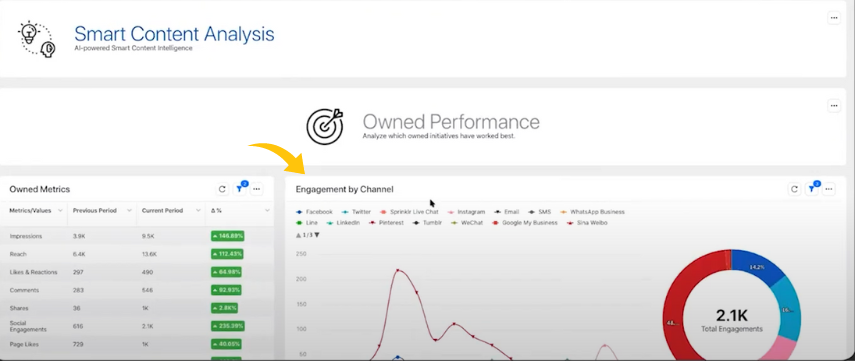Click the 9.5K Impressions current period value

(149, 236)
